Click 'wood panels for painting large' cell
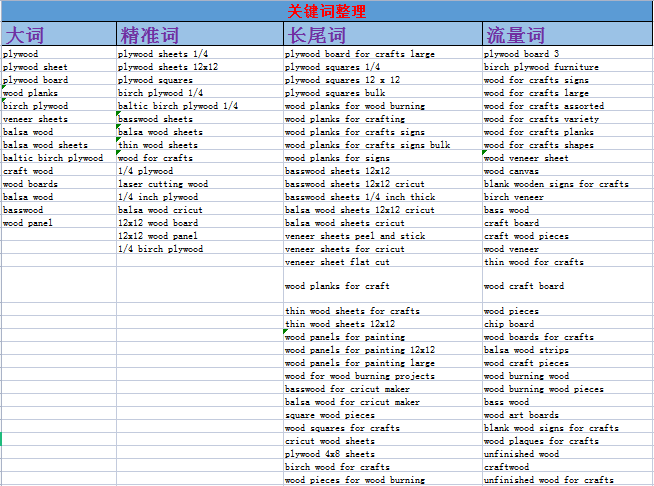 (383, 363)
